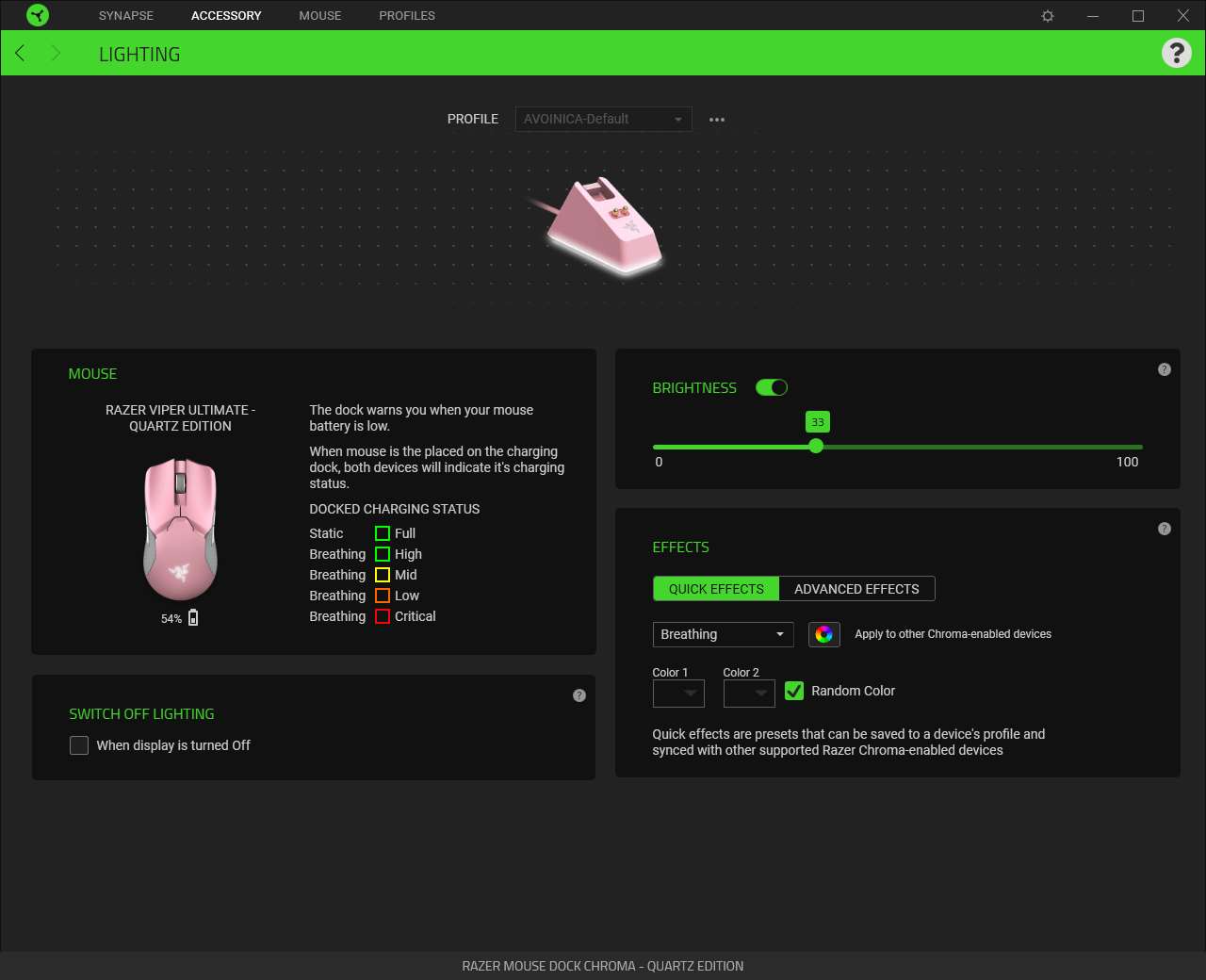
Task: Click the brightness slider handle
Action: pyautogui.click(x=816, y=447)
